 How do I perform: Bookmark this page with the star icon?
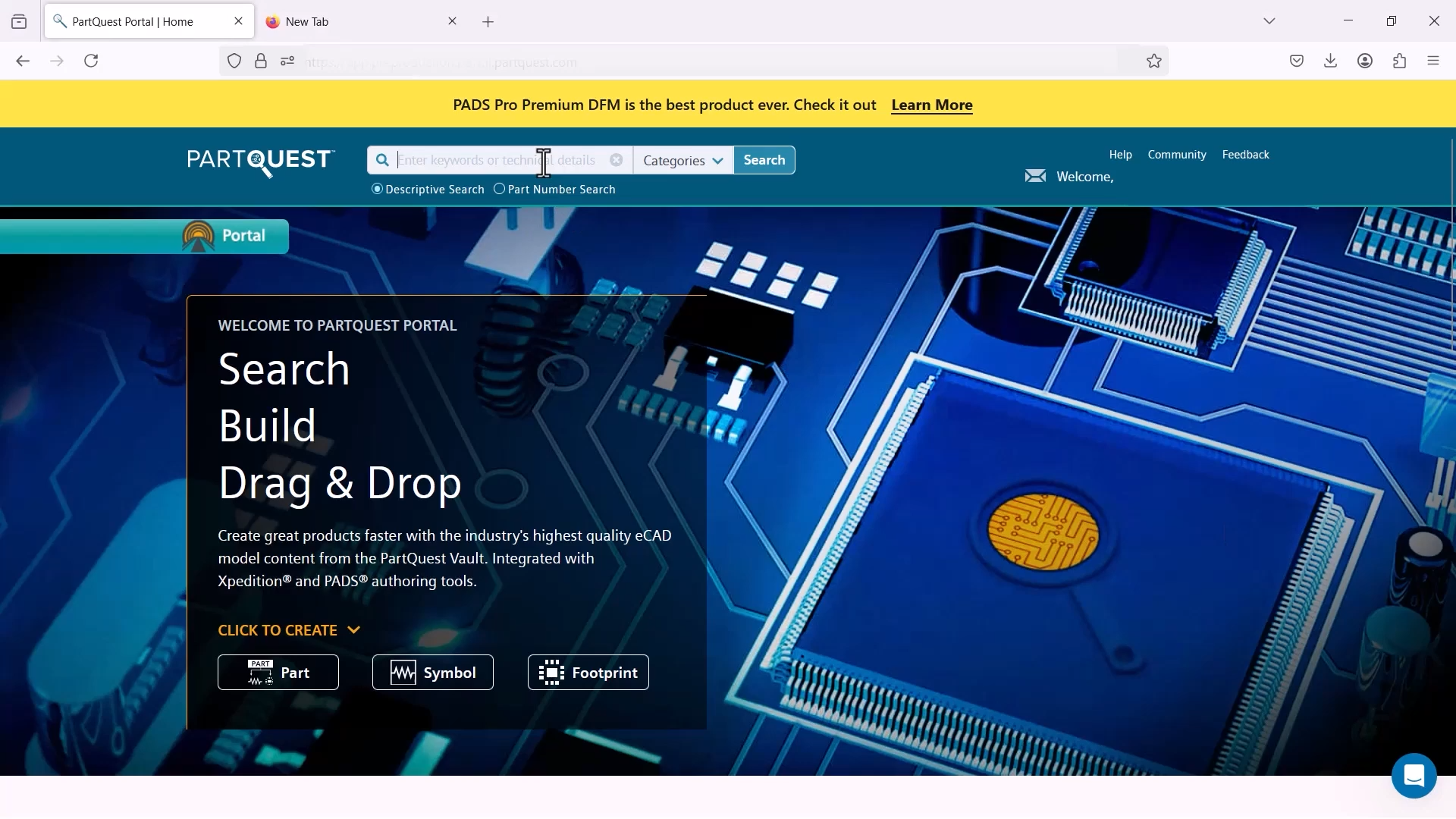pyautogui.click(x=1154, y=61)
